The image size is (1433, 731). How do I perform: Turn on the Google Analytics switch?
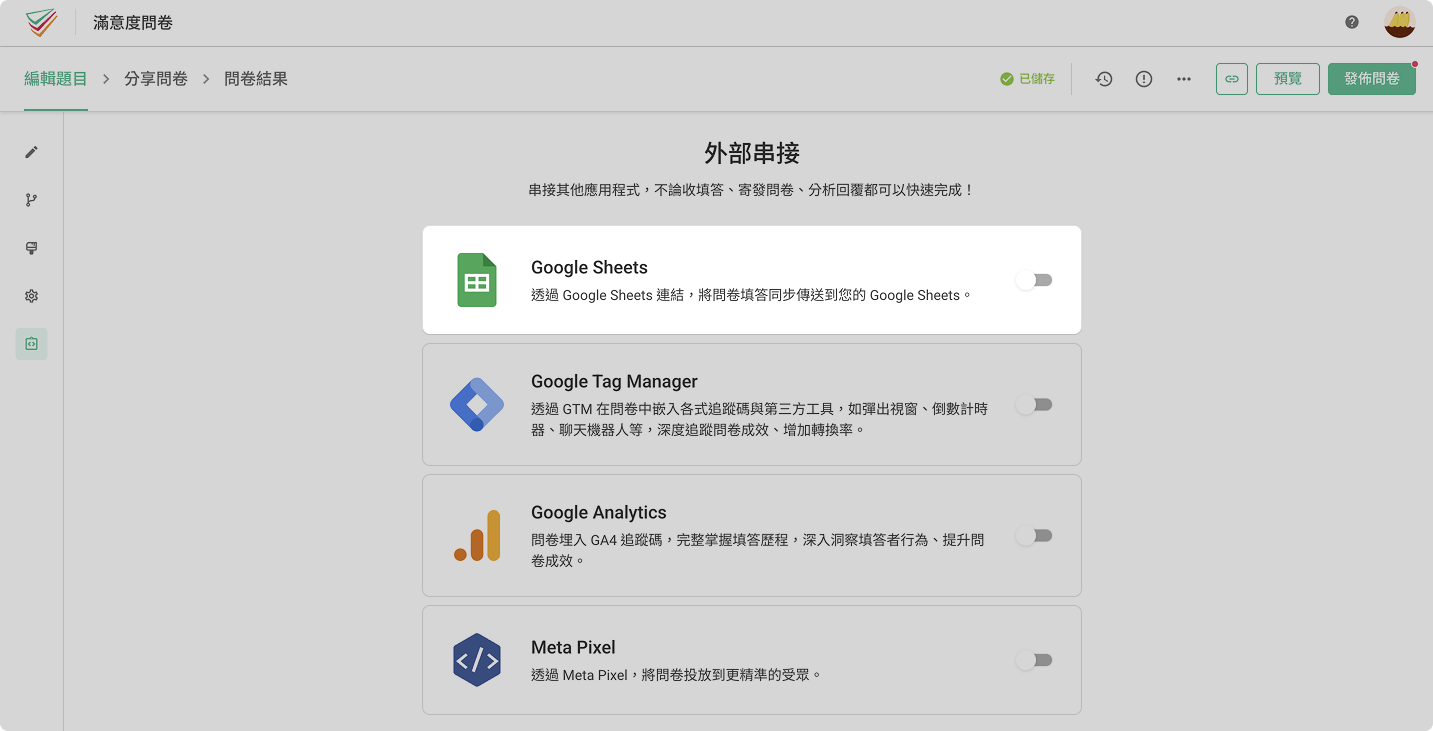coord(1034,536)
